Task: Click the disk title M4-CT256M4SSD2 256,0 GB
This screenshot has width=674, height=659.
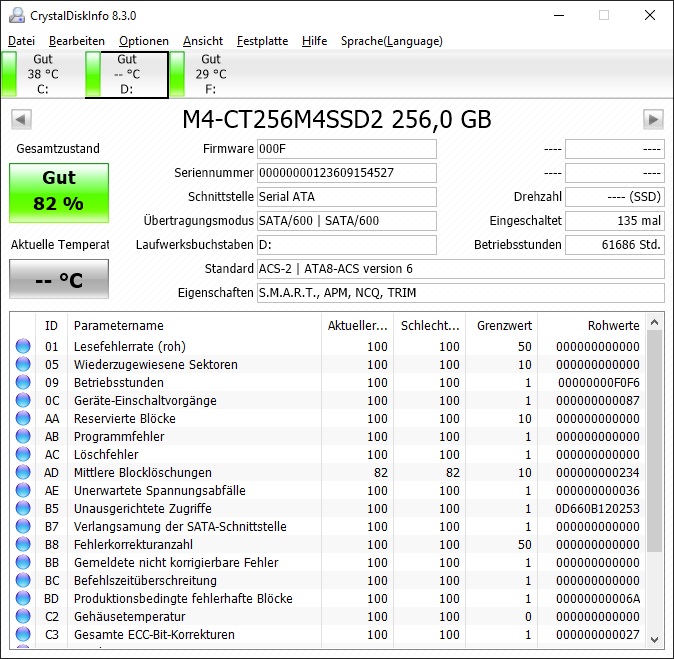Action: point(337,119)
